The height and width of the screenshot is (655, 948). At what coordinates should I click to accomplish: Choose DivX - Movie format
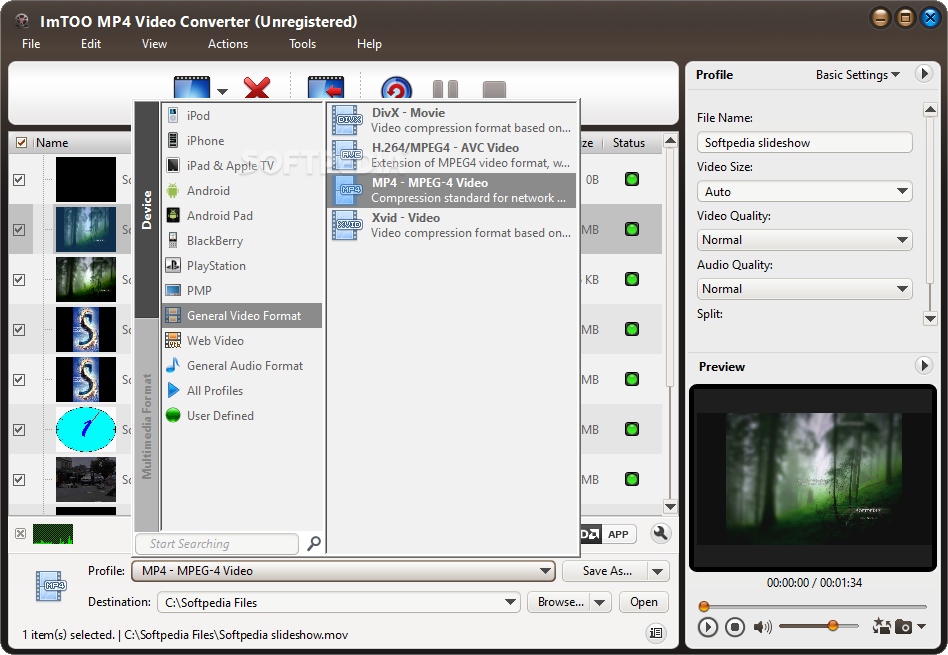pyautogui.click(x=451, y=120)
